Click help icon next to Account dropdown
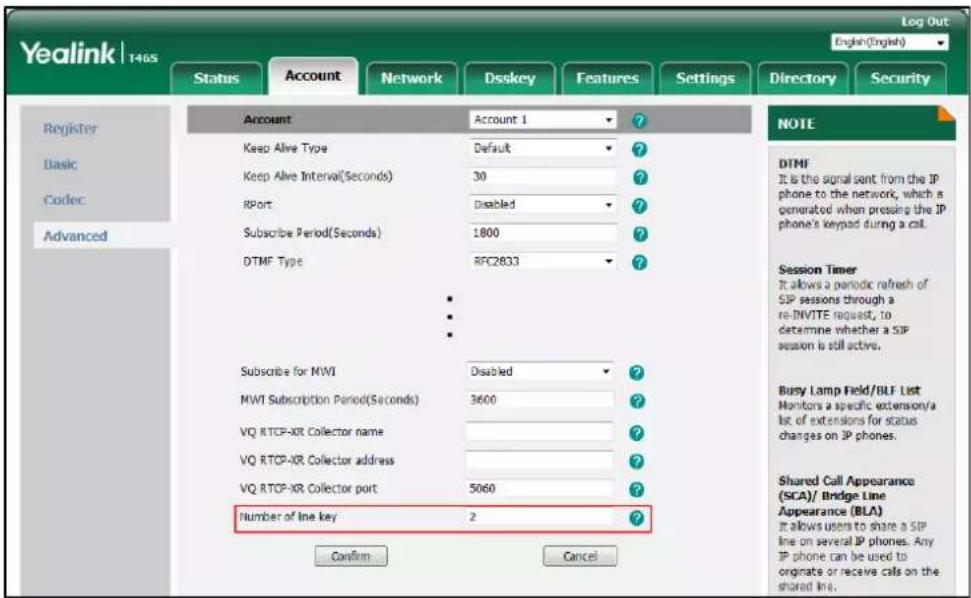The height and width of the screenshot is (598, 971). pos(639,121)
